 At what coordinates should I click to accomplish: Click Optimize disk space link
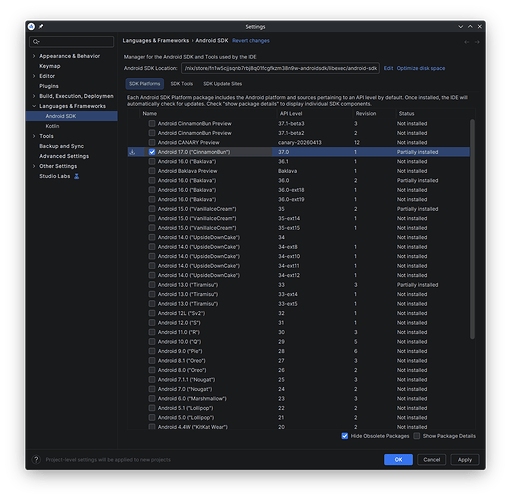(421, 68)
